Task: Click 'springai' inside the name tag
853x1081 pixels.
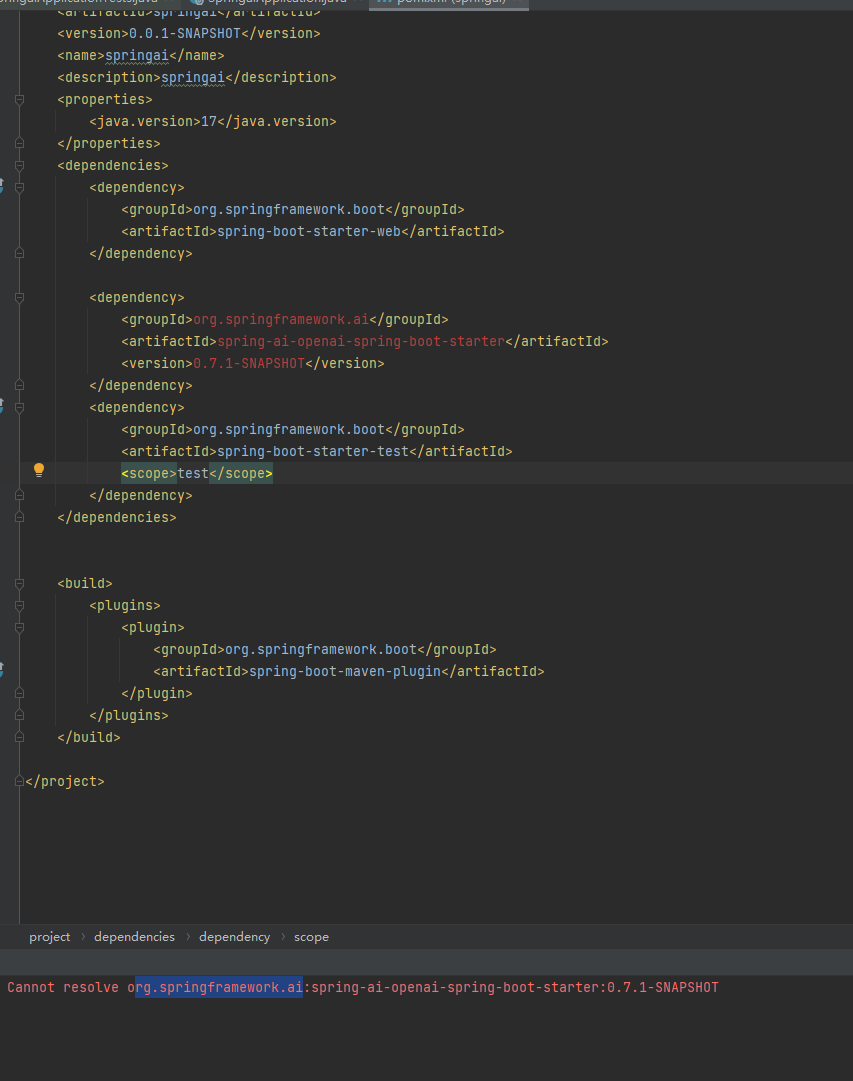Action: [137, 55]
